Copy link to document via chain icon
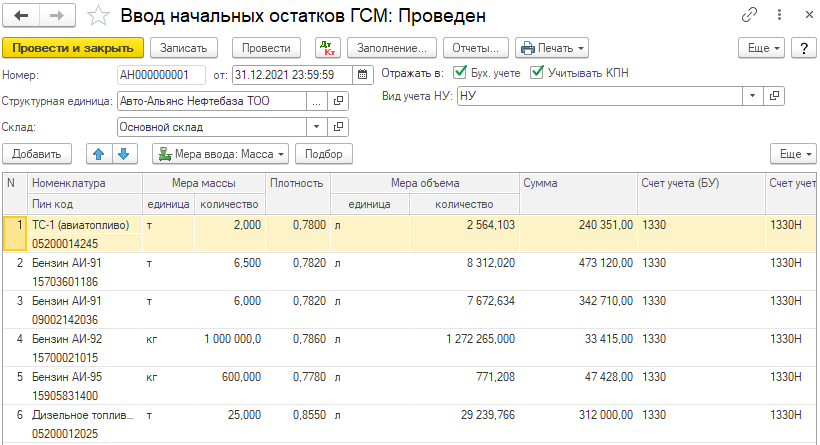This screenshot has width=820, height=445. 749,16
